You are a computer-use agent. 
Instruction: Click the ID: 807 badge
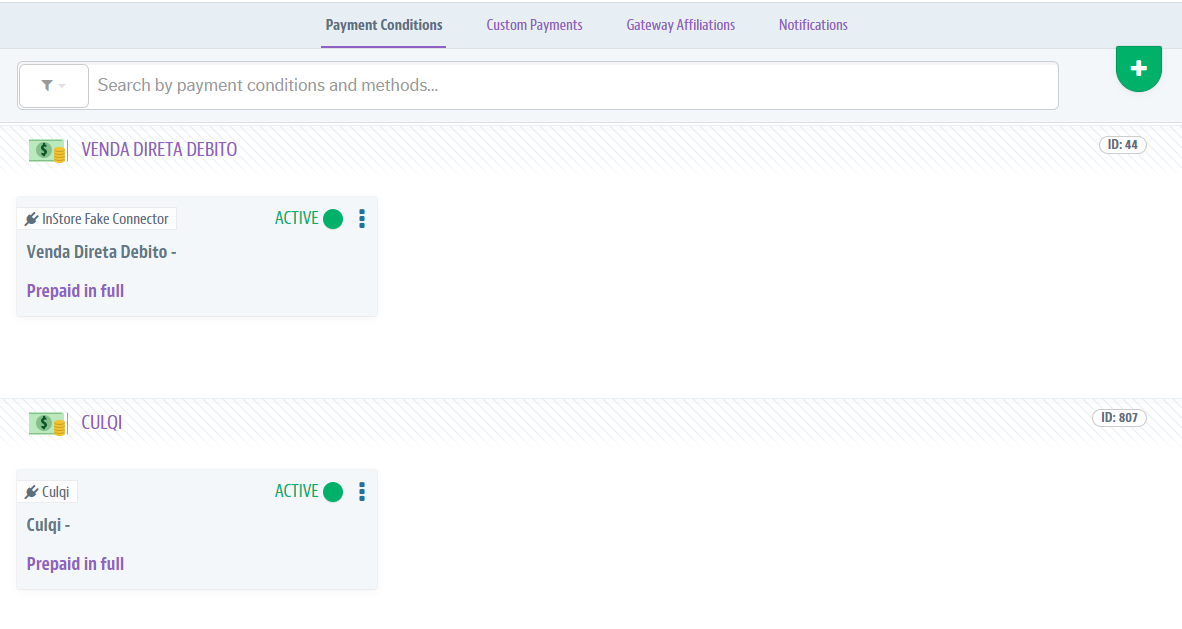(x=1119, y=418)
